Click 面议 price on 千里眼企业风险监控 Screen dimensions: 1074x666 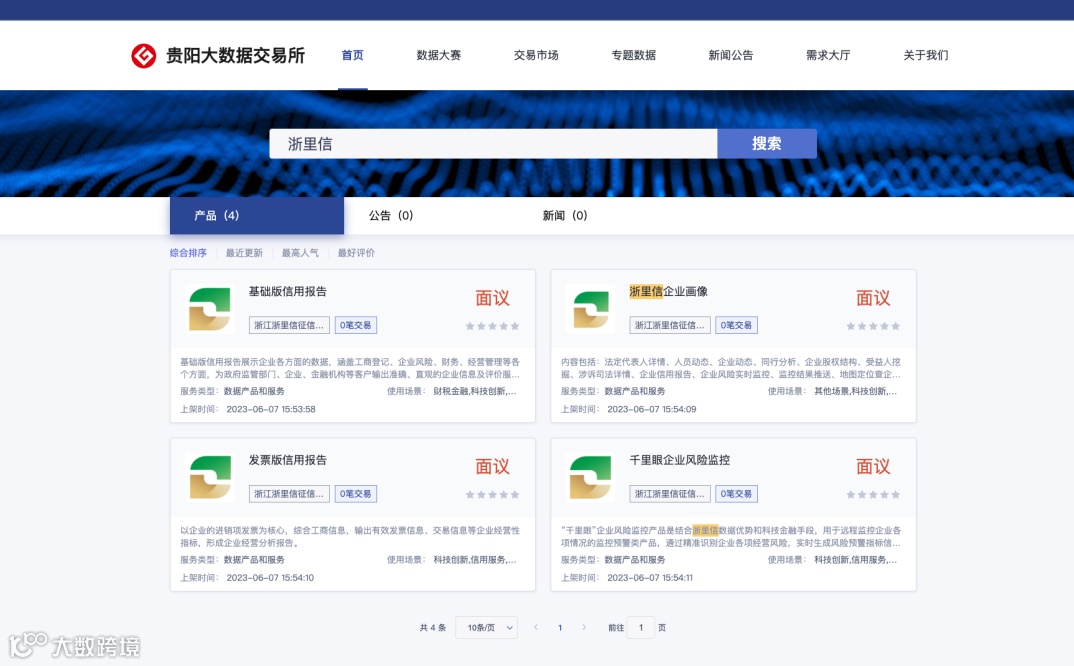(873, 467)
